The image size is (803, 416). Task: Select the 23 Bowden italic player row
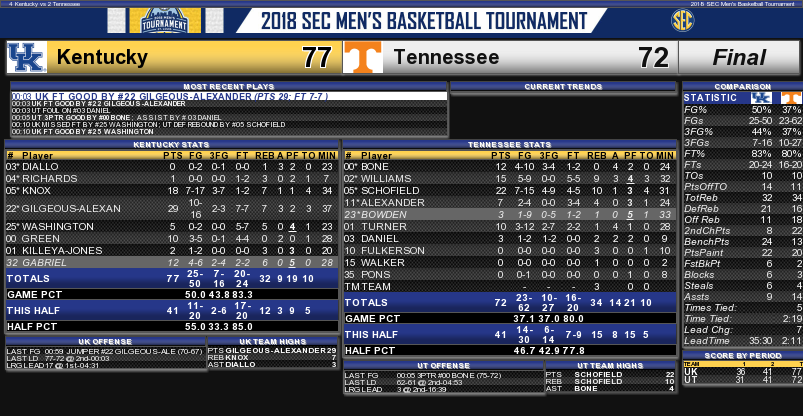tap(510, 215)
